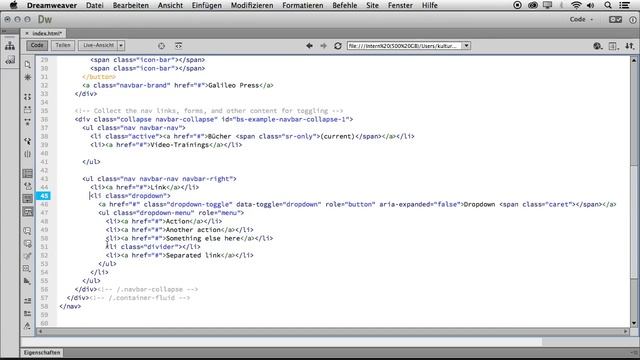Click Remove Comment icon

(x=28, y=244)
